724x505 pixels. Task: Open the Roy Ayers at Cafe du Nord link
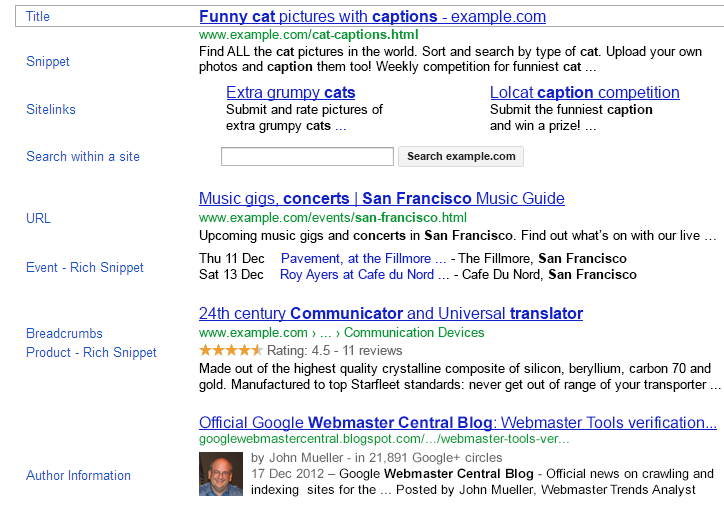coord(357,274)
